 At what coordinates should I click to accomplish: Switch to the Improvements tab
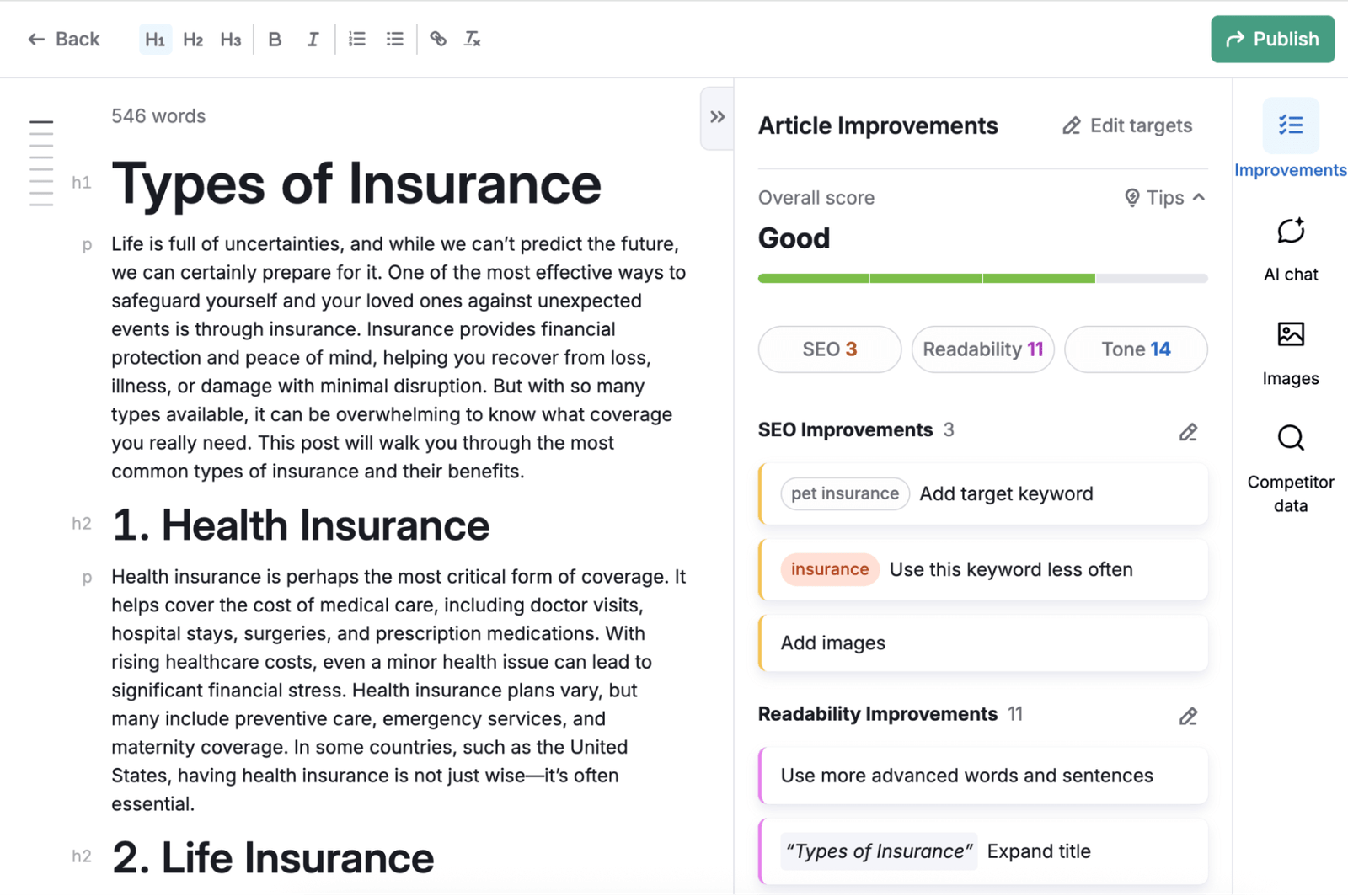[1290, 139]
